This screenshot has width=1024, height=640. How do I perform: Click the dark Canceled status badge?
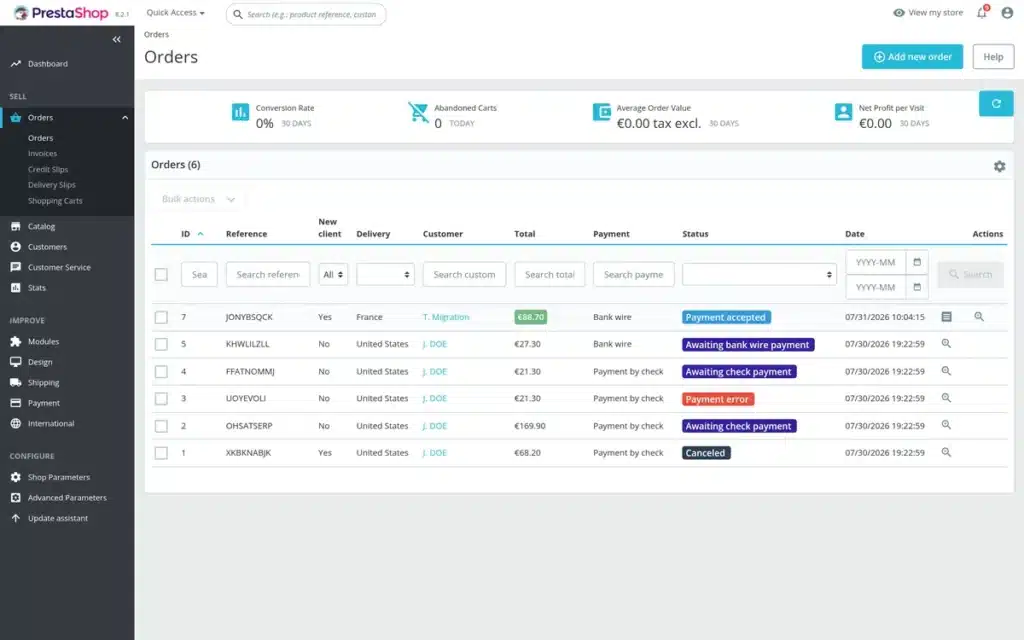point(706,453)
